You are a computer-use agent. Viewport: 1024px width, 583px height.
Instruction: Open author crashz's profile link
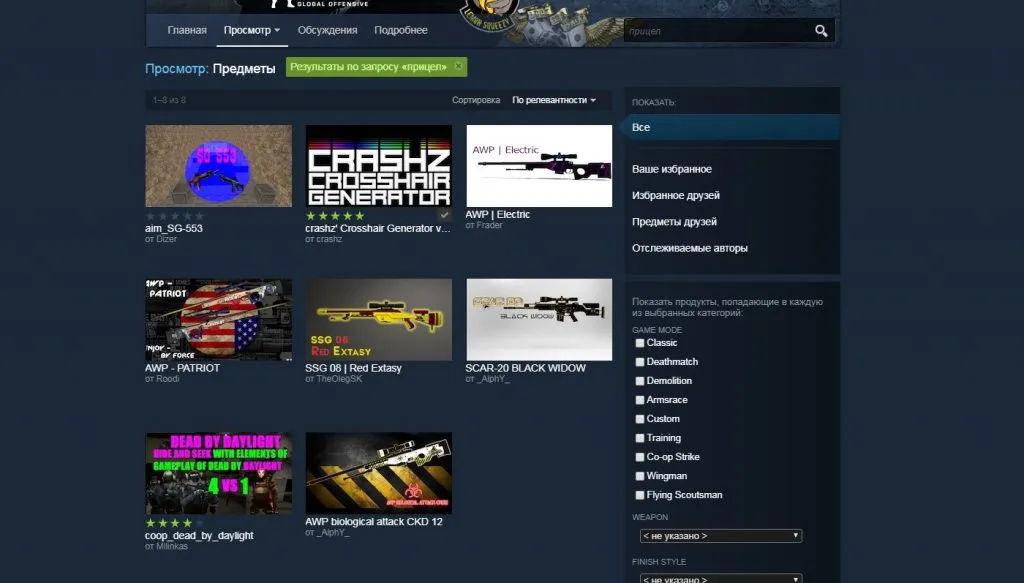[x=328, y=239]
